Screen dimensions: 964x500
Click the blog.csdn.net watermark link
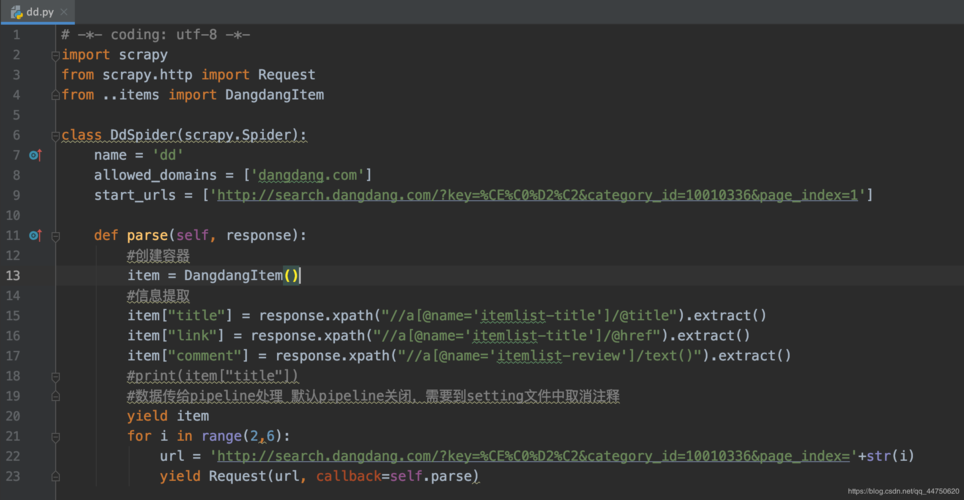click(x=902, y=492)
